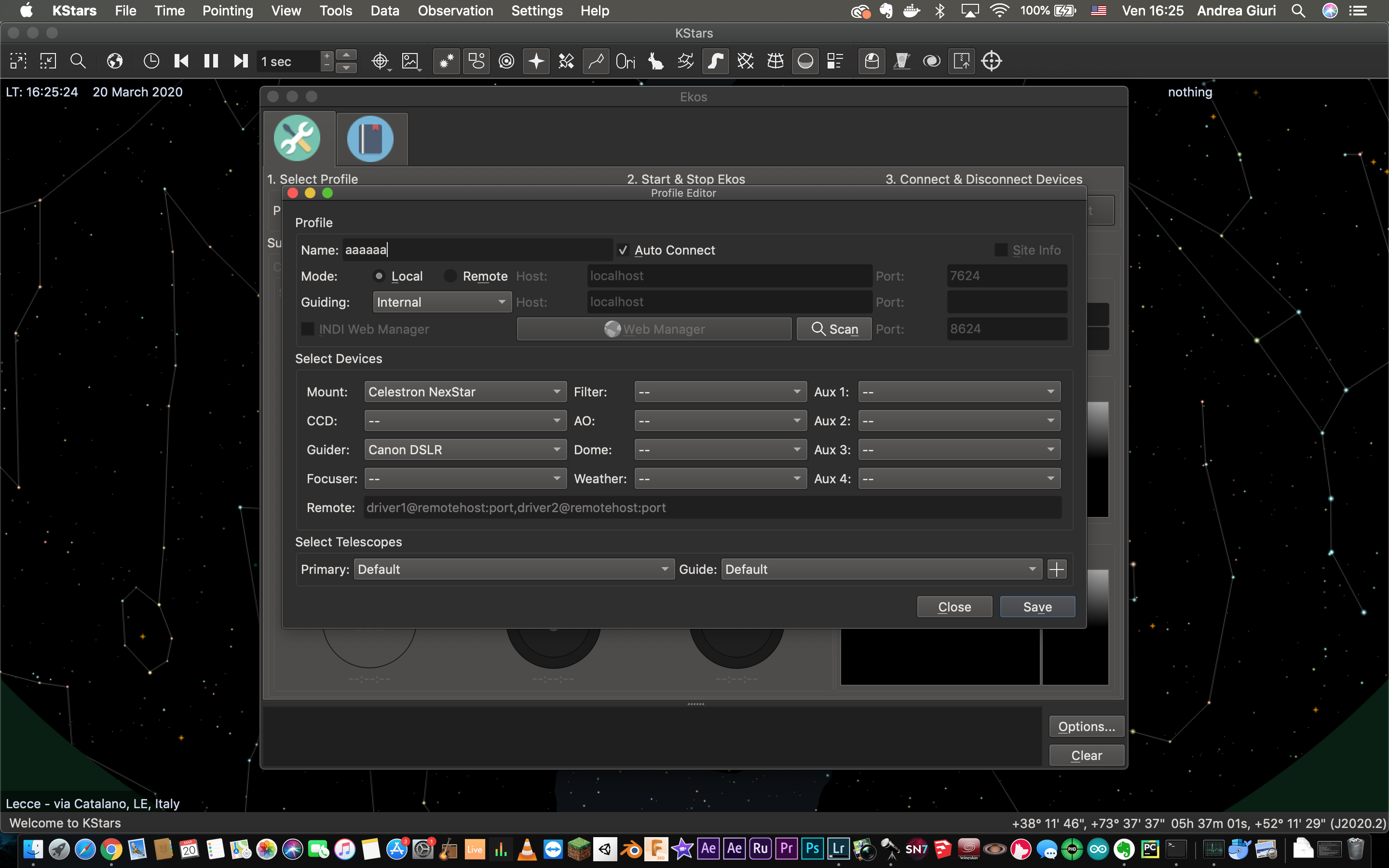Open the Geographic location globe icon
1389x868 pixels.
coord(115,61)
